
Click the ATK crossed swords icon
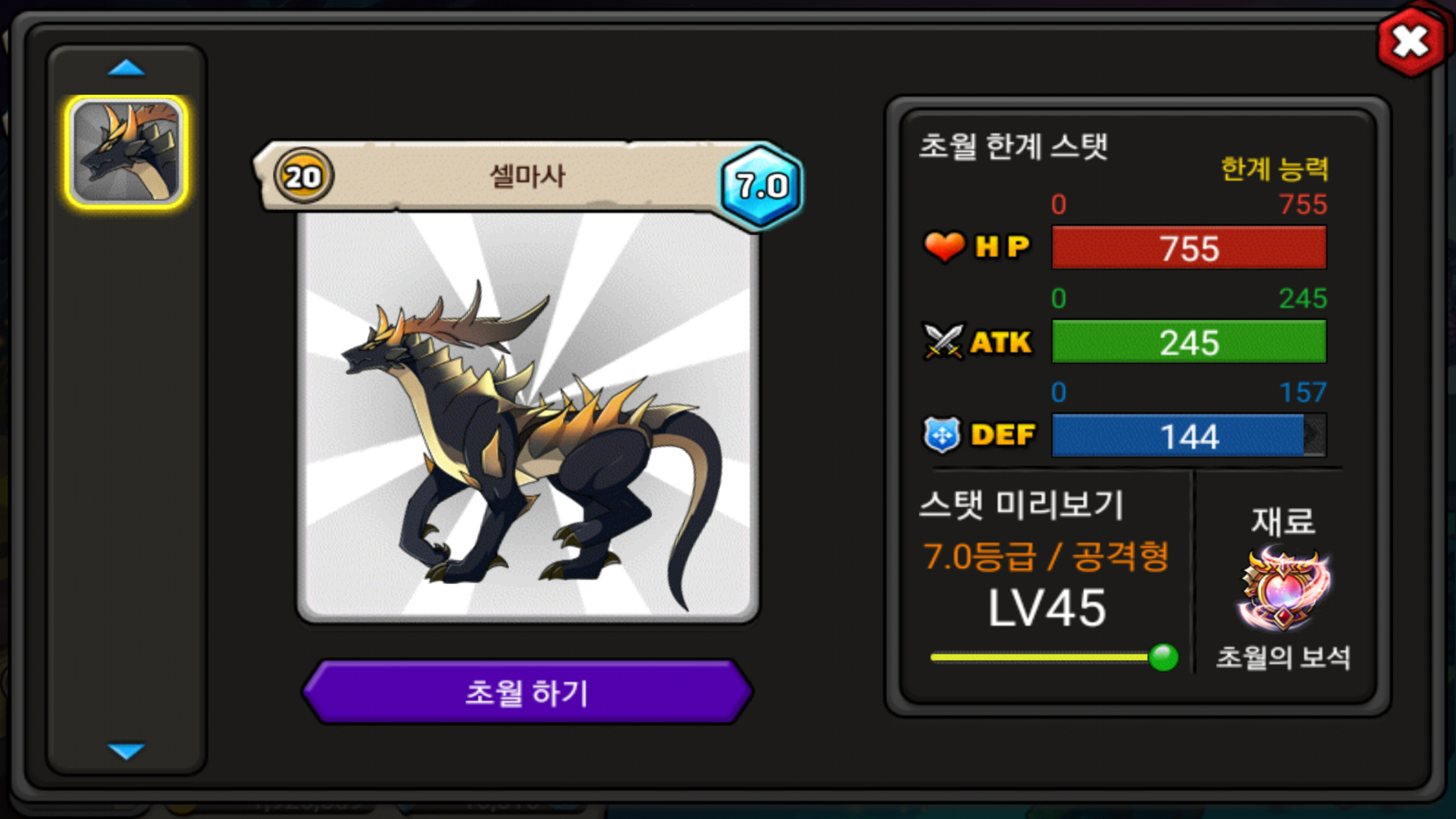coord(944,342)
